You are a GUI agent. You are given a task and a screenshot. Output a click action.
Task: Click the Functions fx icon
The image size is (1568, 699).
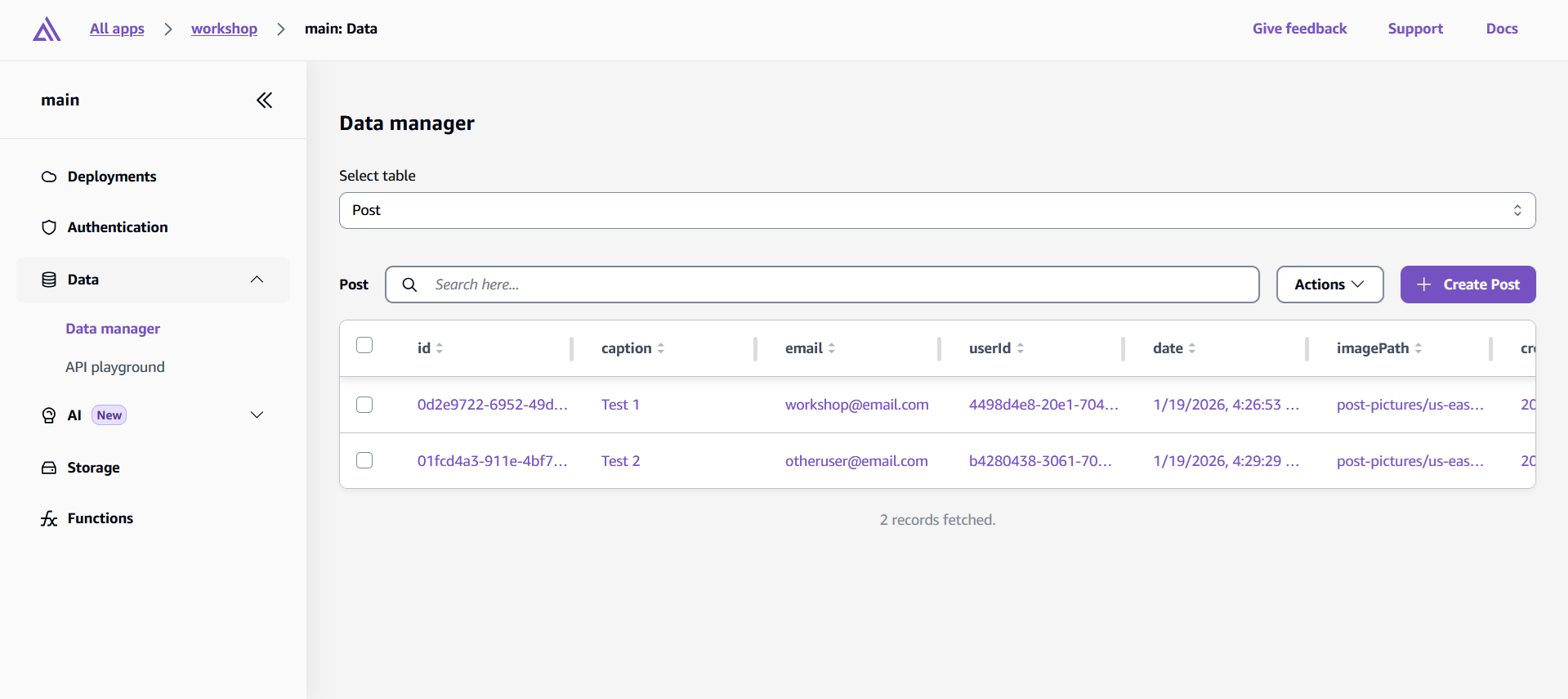49,518
